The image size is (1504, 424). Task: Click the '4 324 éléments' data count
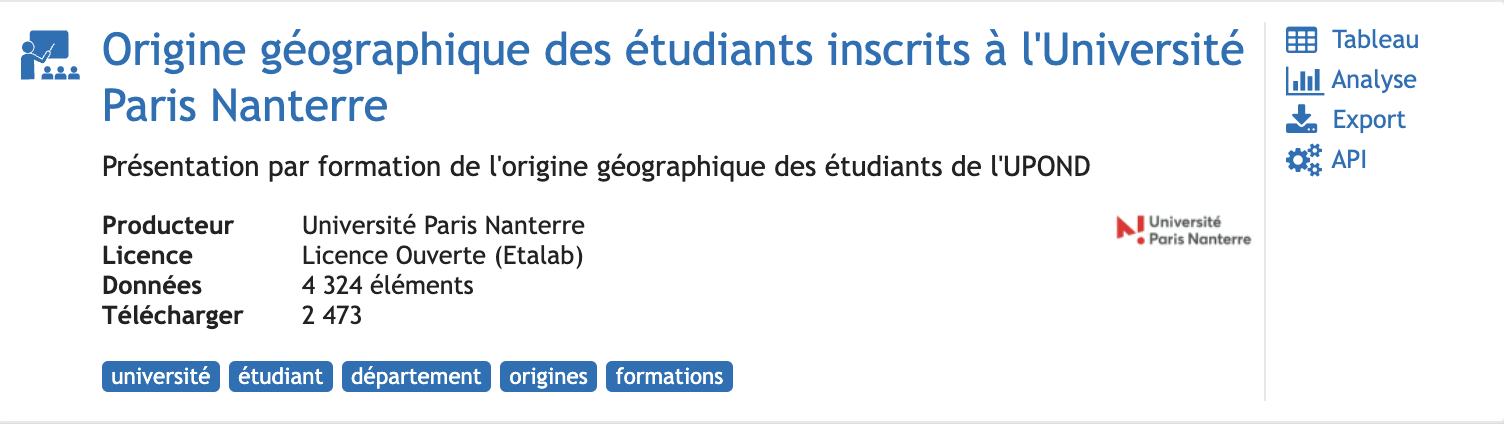pos(388,286)
